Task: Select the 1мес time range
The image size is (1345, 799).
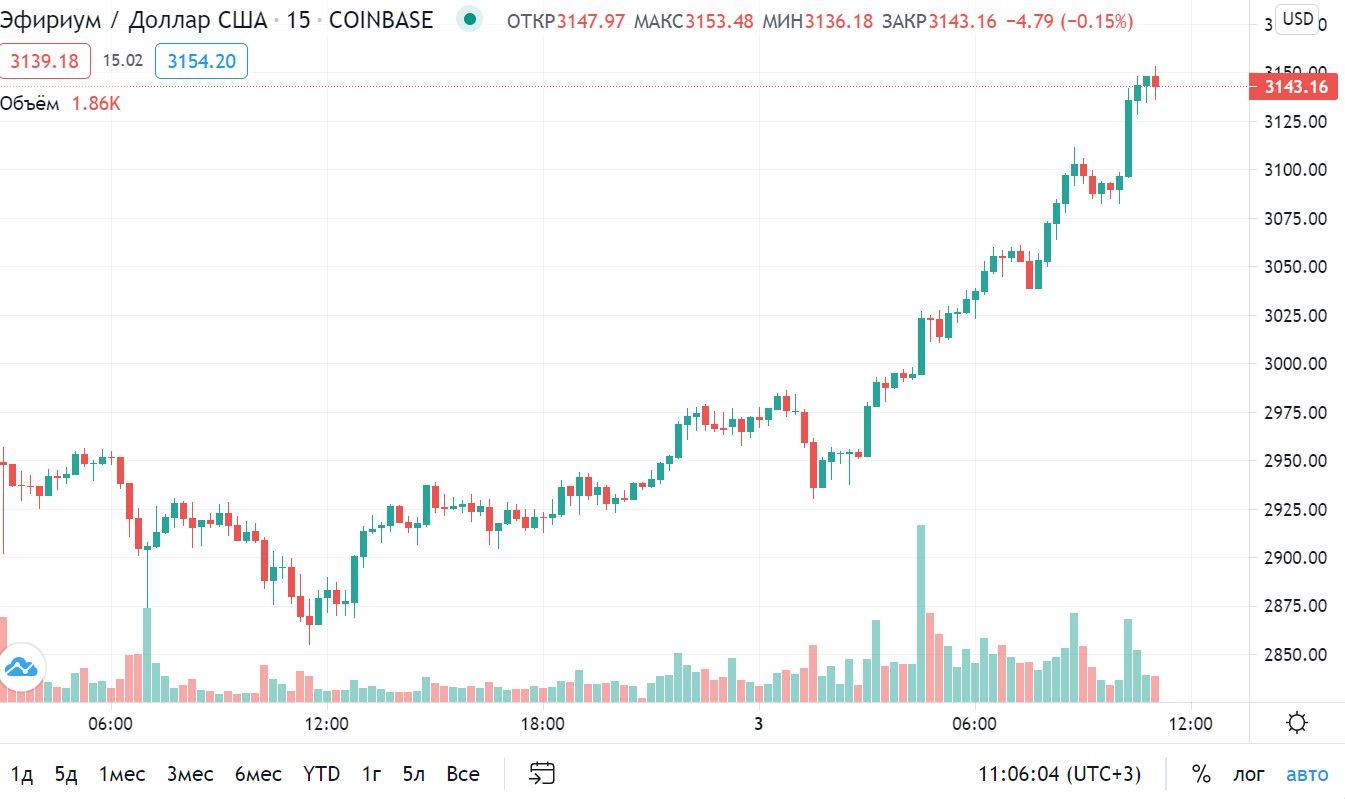Action: click(122, 773)
